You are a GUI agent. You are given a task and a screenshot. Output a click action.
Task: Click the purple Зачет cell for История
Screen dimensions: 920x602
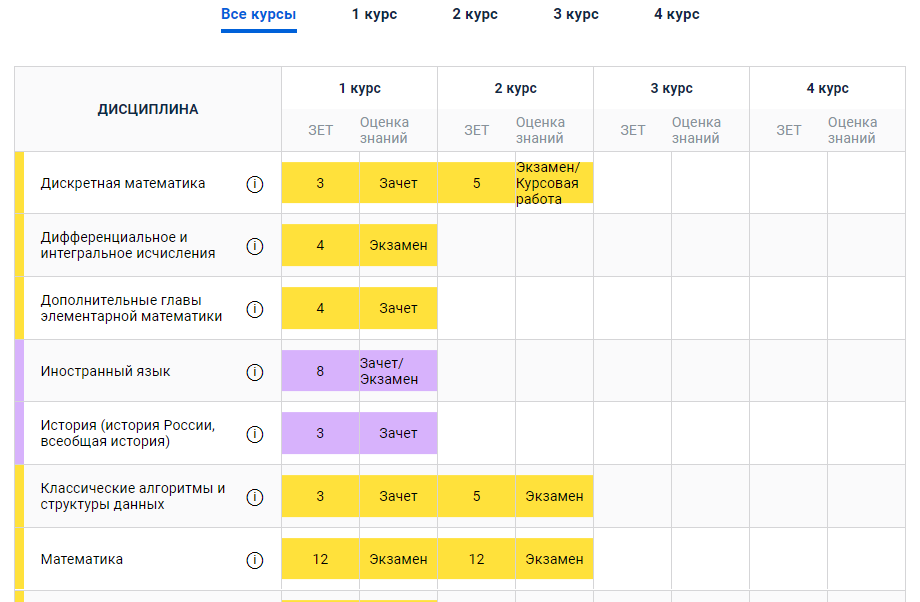pyautogui.click(x=398, y=432)
